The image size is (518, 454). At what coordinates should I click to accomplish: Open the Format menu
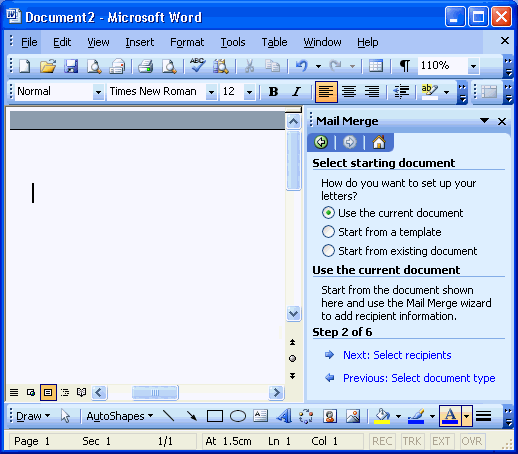tap(187, 42)
